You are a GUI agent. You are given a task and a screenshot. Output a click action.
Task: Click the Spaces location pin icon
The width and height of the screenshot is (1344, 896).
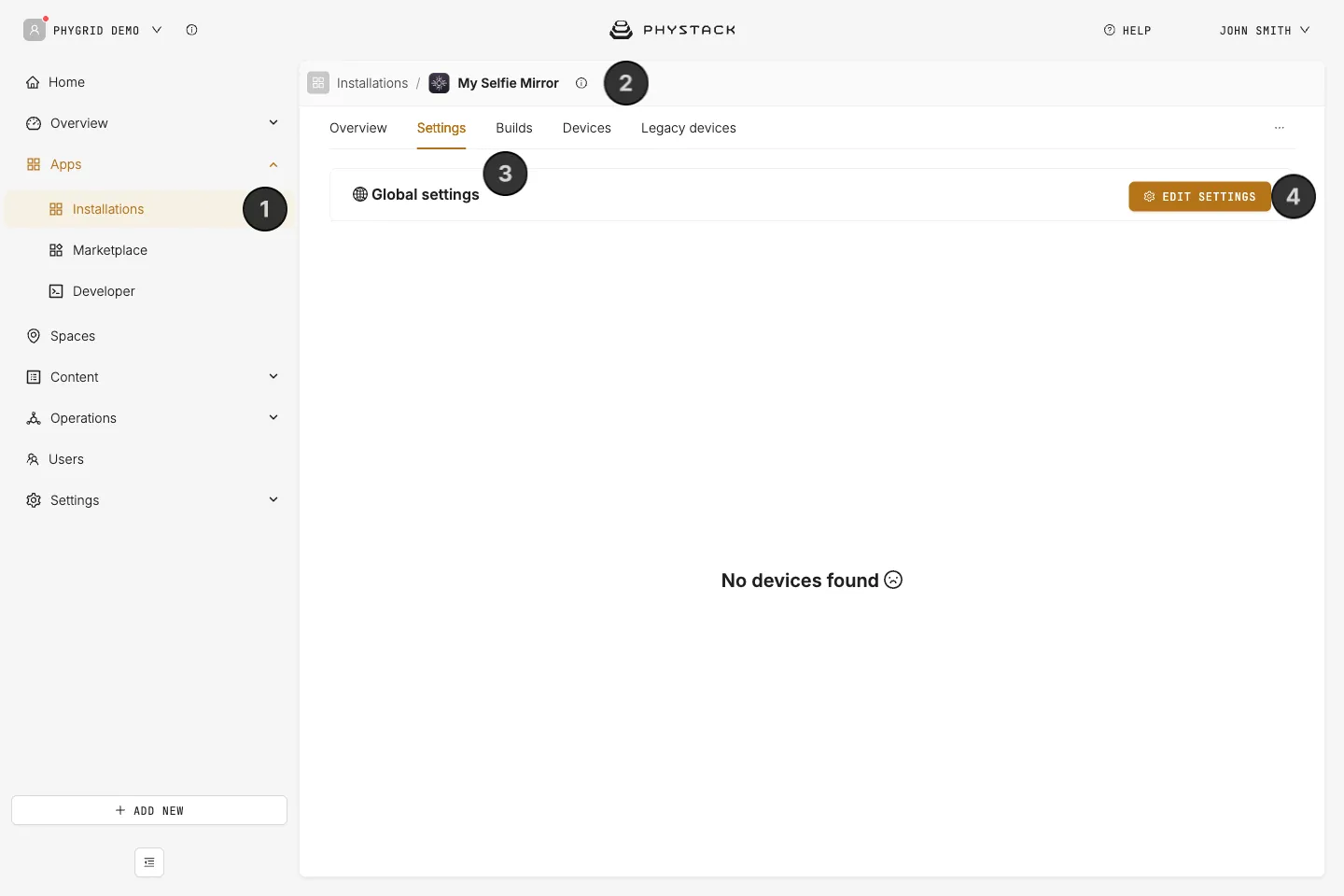click(34, 336)
